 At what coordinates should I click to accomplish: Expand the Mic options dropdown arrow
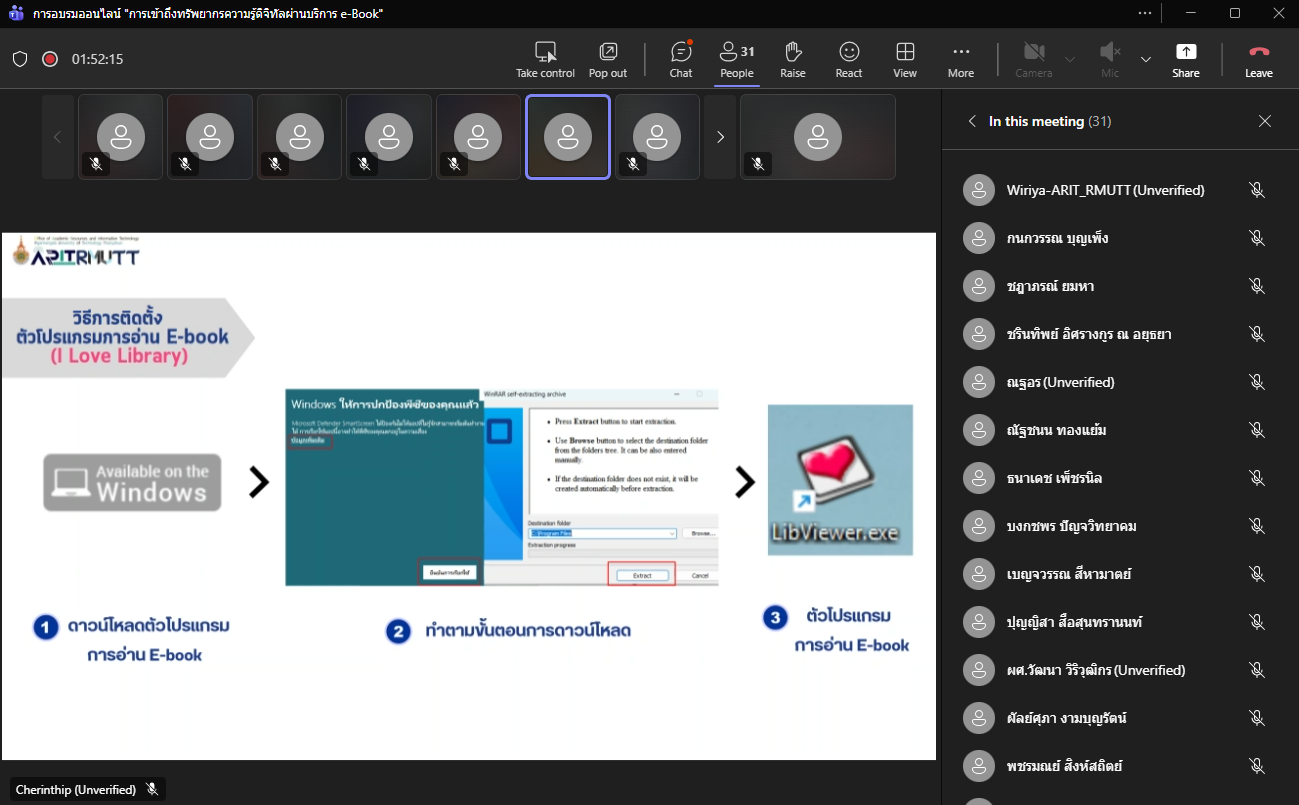[1146, 59]
